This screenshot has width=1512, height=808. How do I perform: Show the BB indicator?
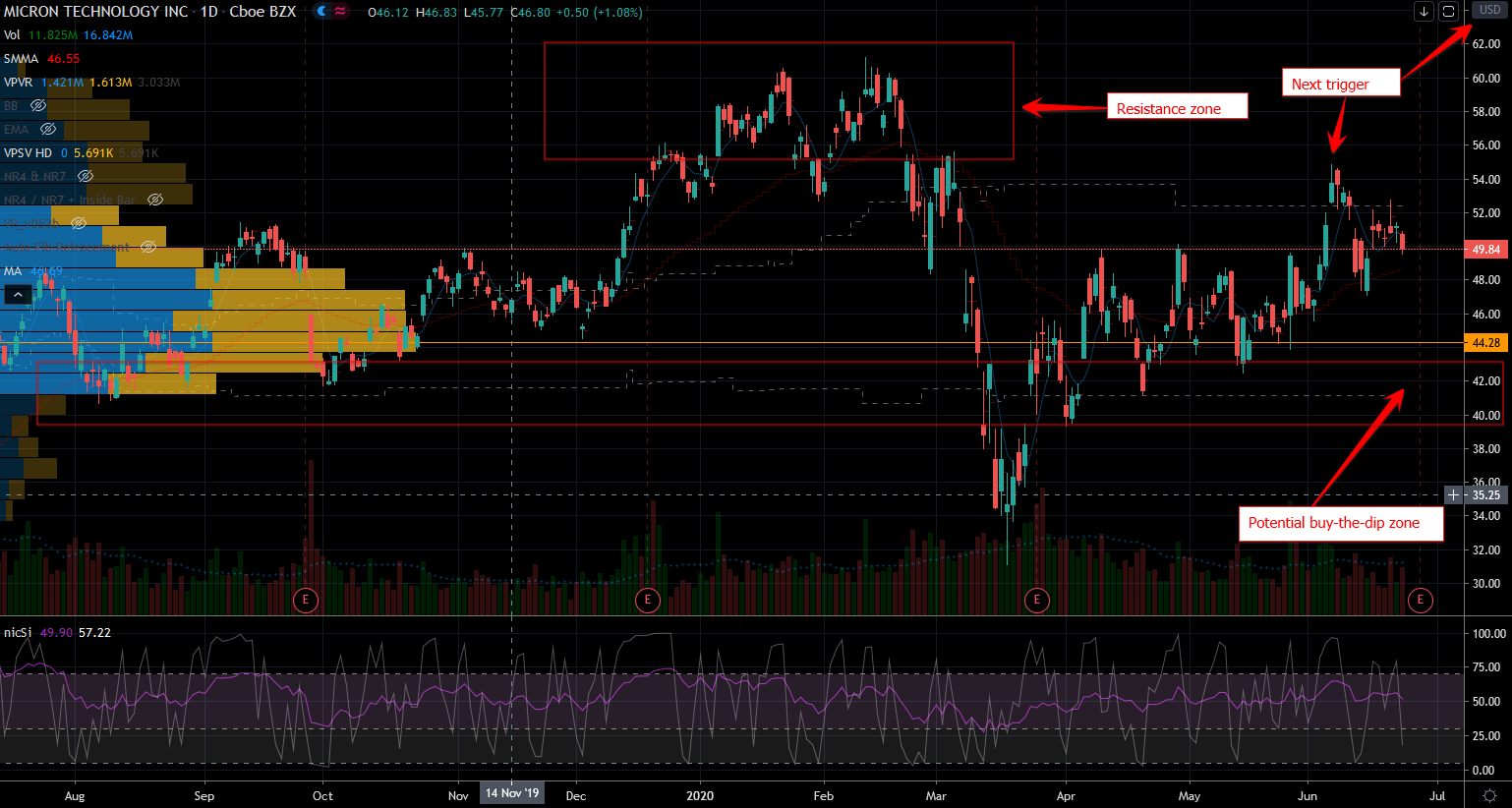tap(38, 105)
